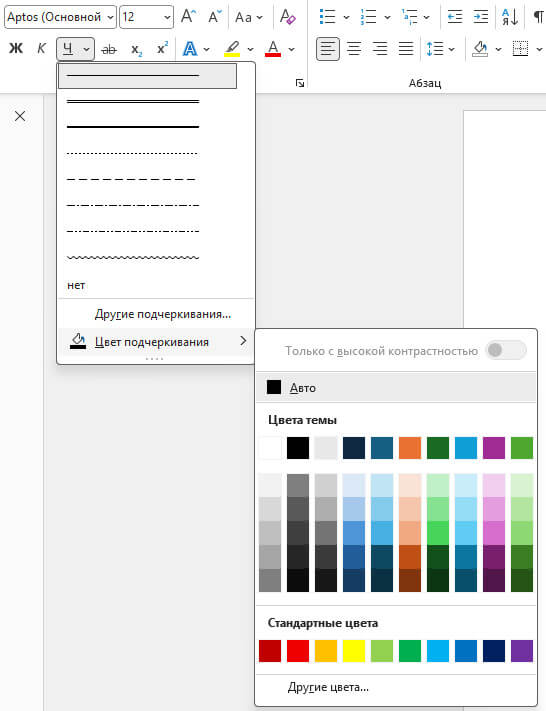Expand the font color dropdown arrow
Screen dimensions: 546x711
[x=292, y=49]
